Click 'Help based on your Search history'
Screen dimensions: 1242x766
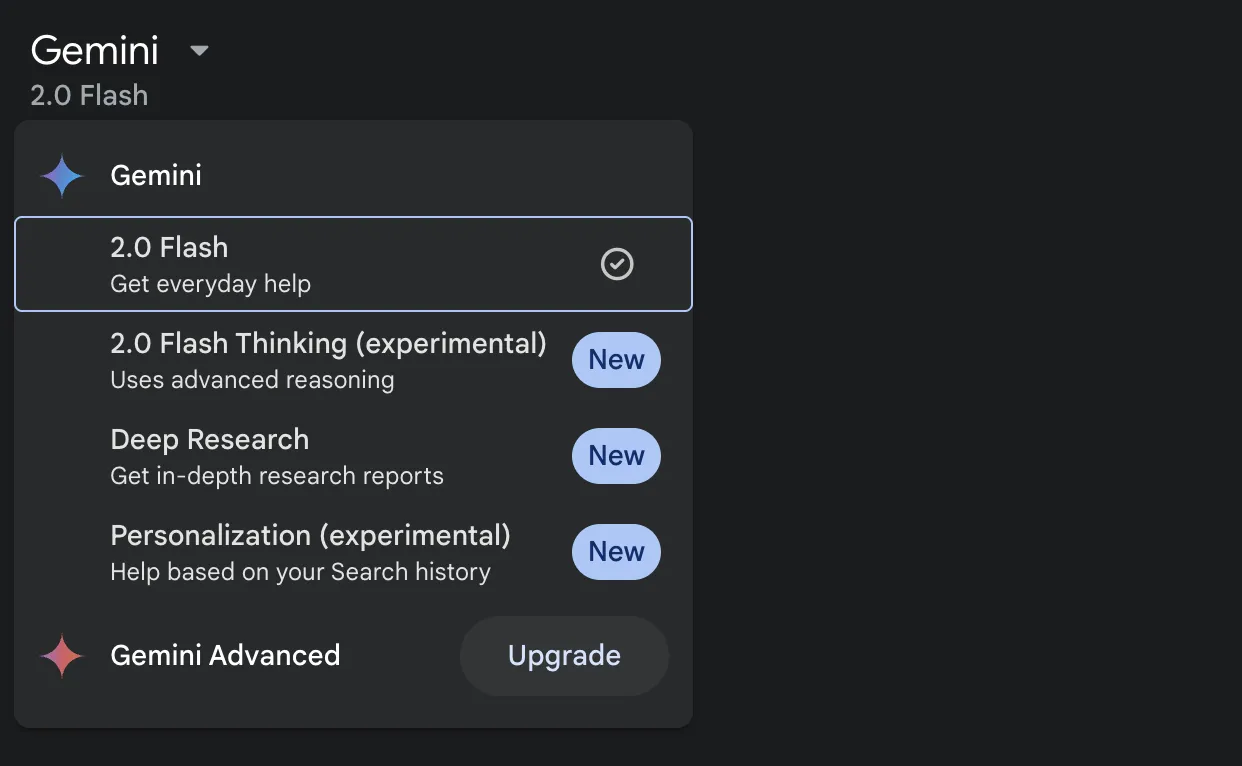coord(300,572)
